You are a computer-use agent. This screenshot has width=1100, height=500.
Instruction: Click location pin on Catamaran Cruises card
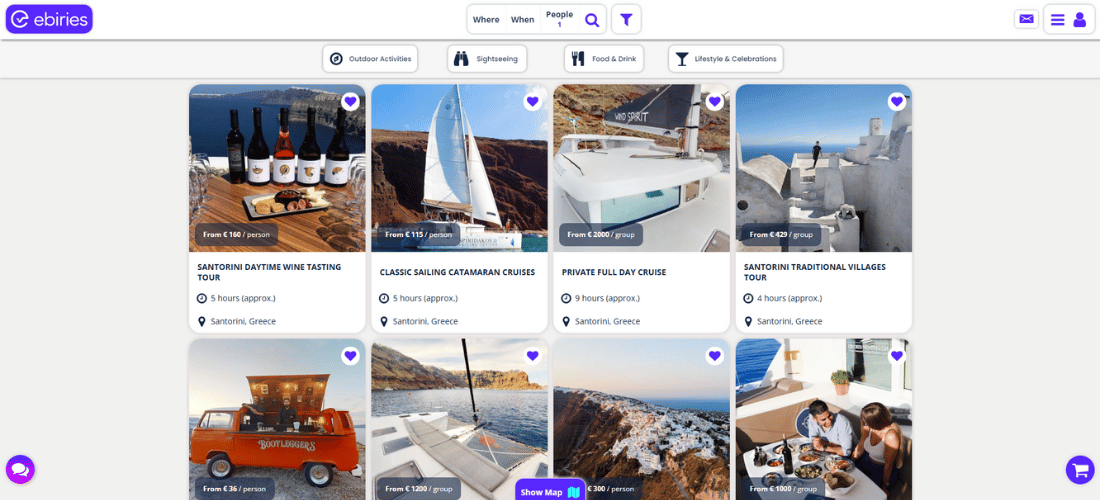coord(384,322)
